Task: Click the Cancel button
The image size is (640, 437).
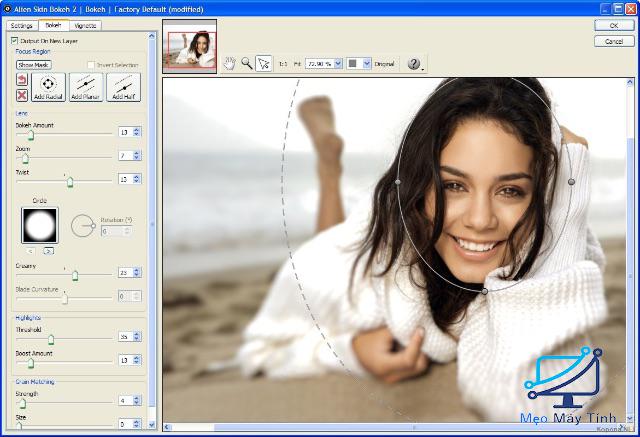Action: [x=611, y=41]
